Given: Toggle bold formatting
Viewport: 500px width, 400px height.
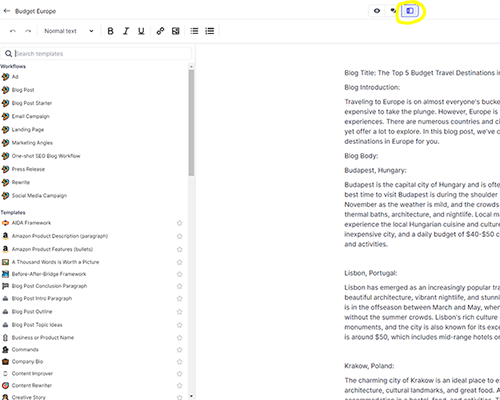Looking at the screenshot, I should (x=110, y=31).
